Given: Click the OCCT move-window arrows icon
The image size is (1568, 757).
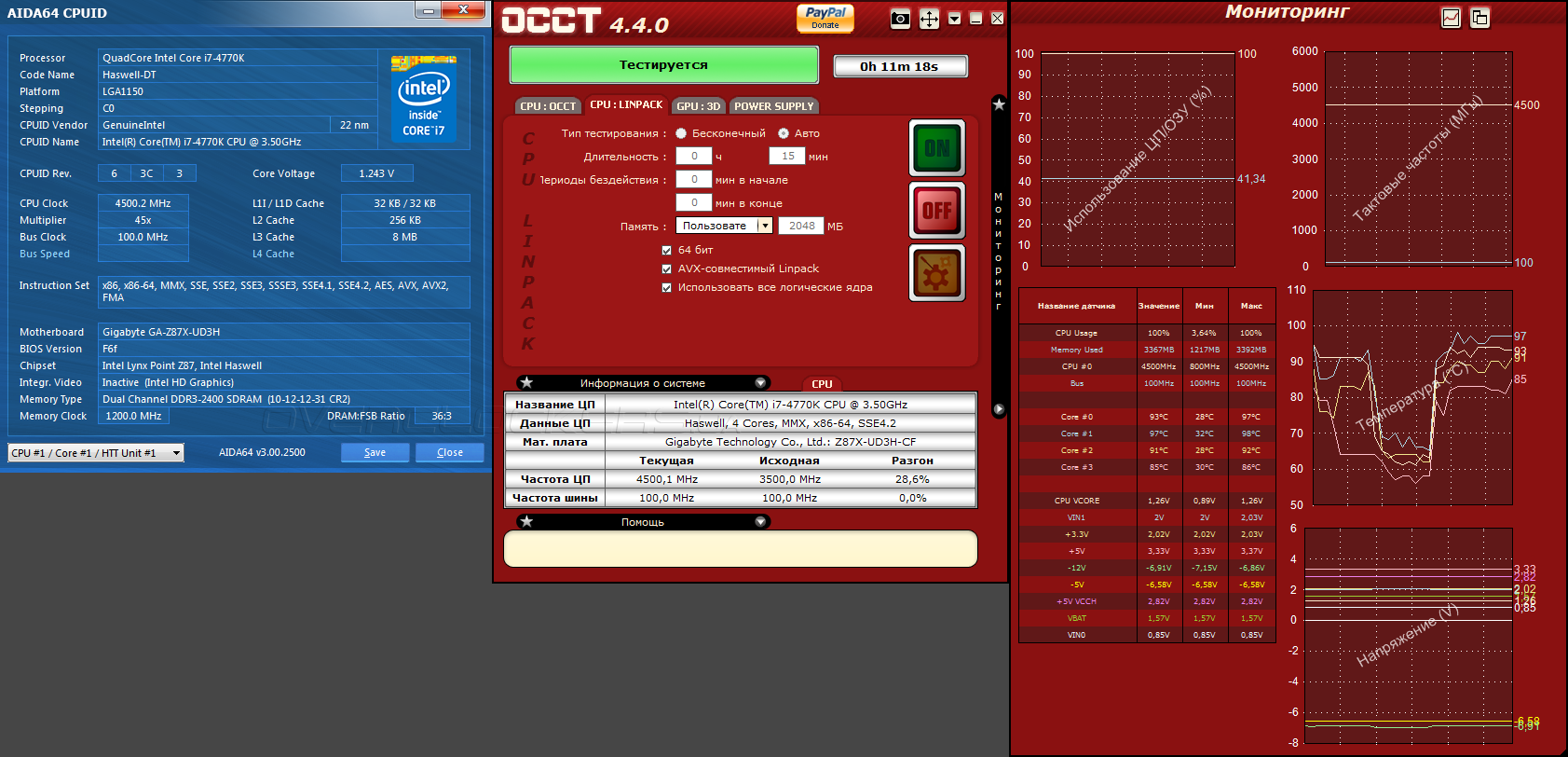Looking at the screenshot, I should (929, 19).
